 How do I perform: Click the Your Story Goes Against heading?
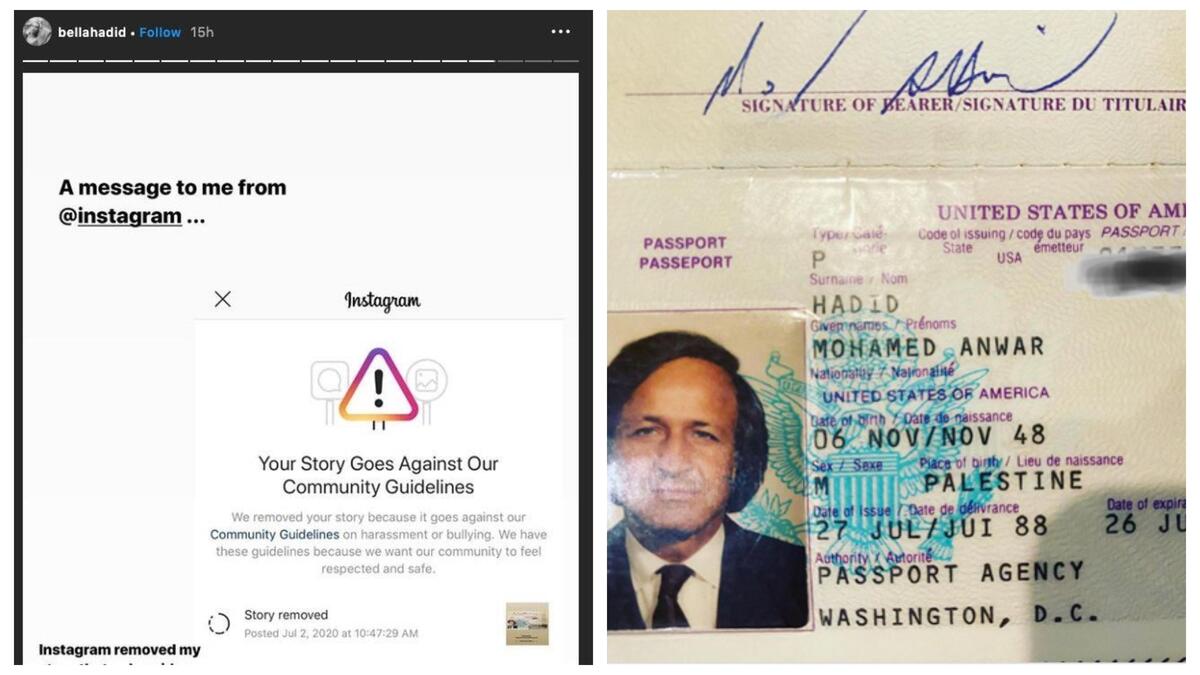(378, 475)
